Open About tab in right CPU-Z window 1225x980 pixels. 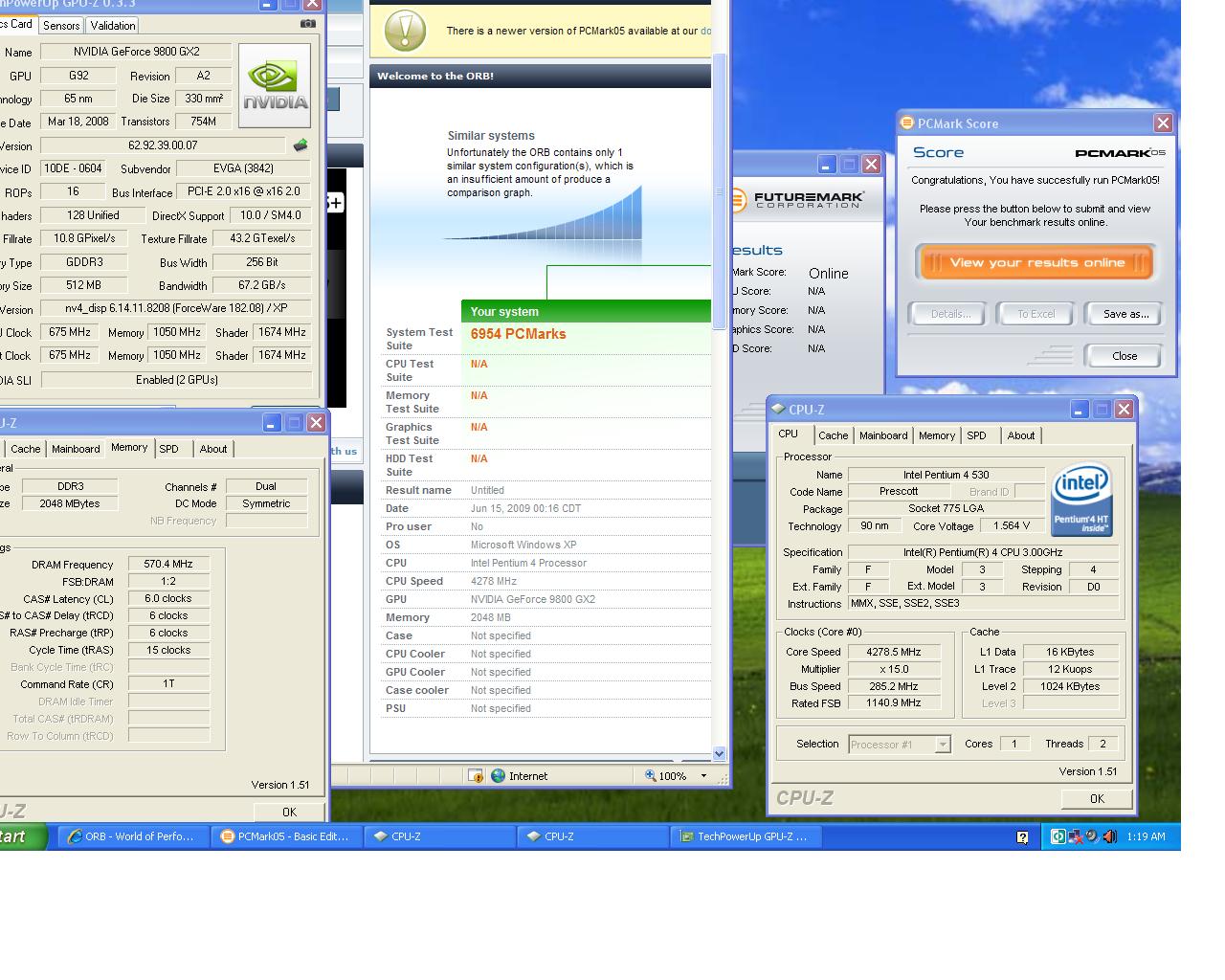[1021, 435]
